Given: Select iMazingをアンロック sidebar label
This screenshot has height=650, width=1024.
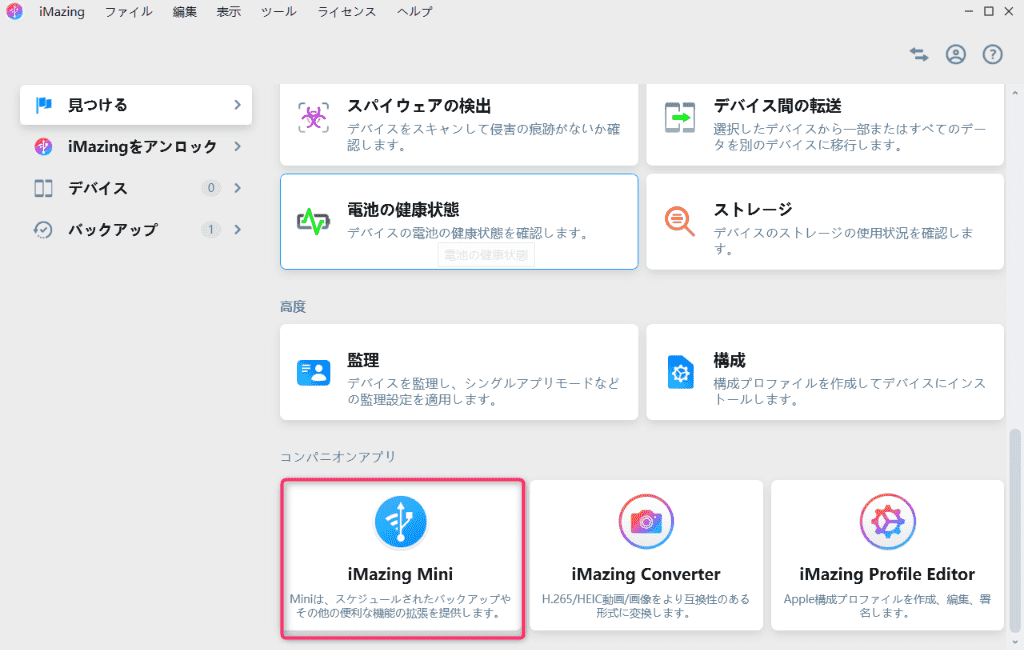Looking at the screenshot, I should pyautogui.click(x=142, y=146).
